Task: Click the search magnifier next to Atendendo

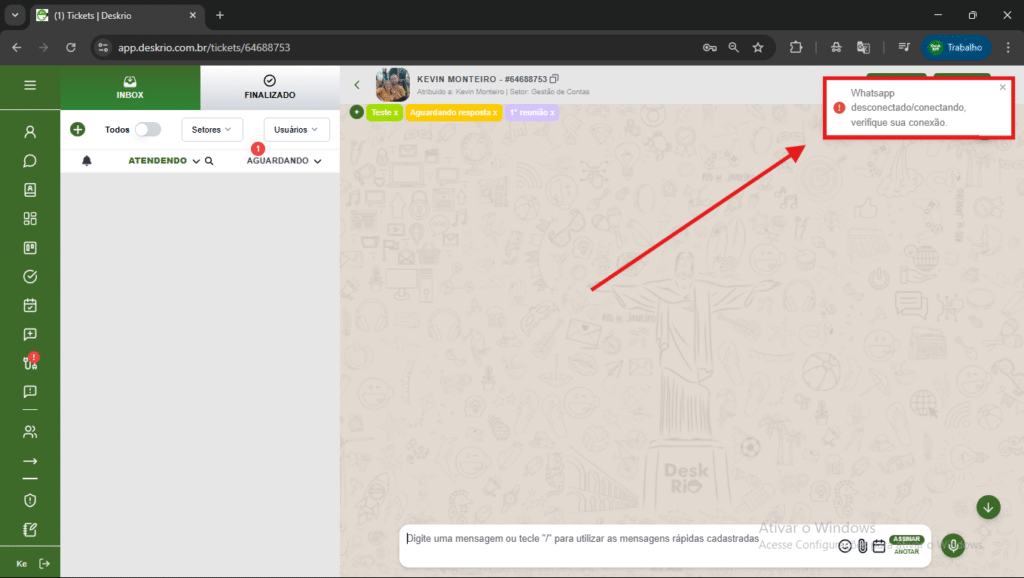Action: coord(209,161)
